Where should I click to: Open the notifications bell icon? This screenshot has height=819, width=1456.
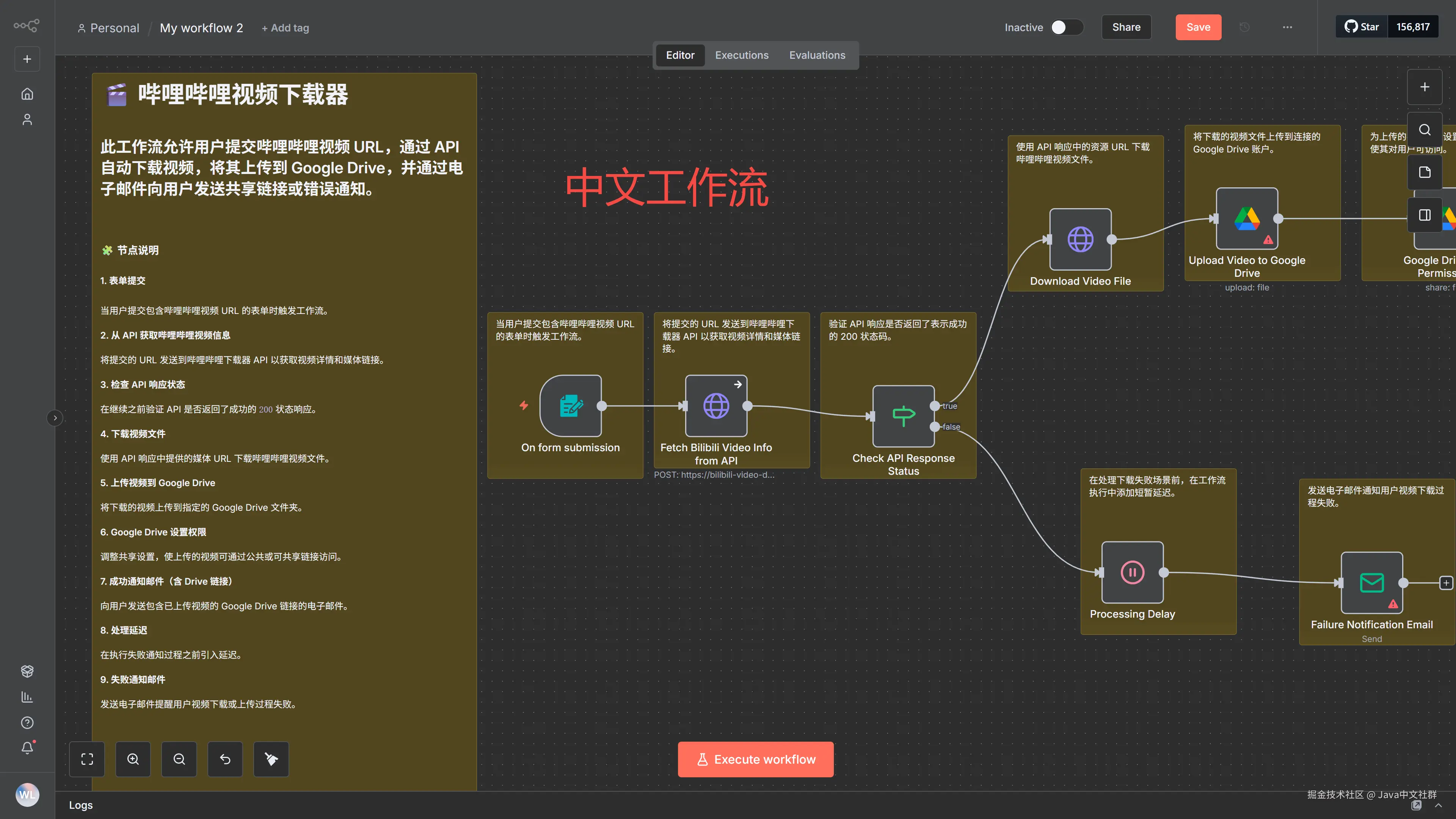[x=27, y=748]
